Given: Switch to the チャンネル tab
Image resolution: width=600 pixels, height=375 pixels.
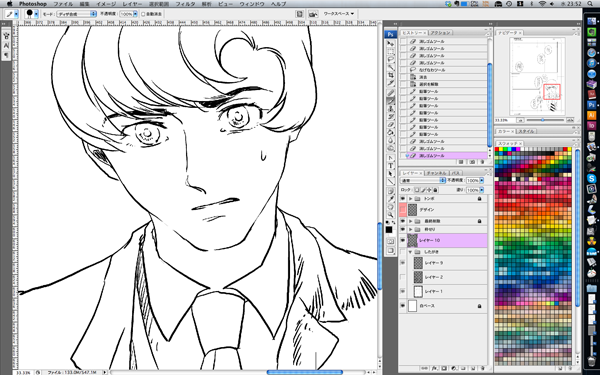Looking at the screenshot, I should click(437, 173).
